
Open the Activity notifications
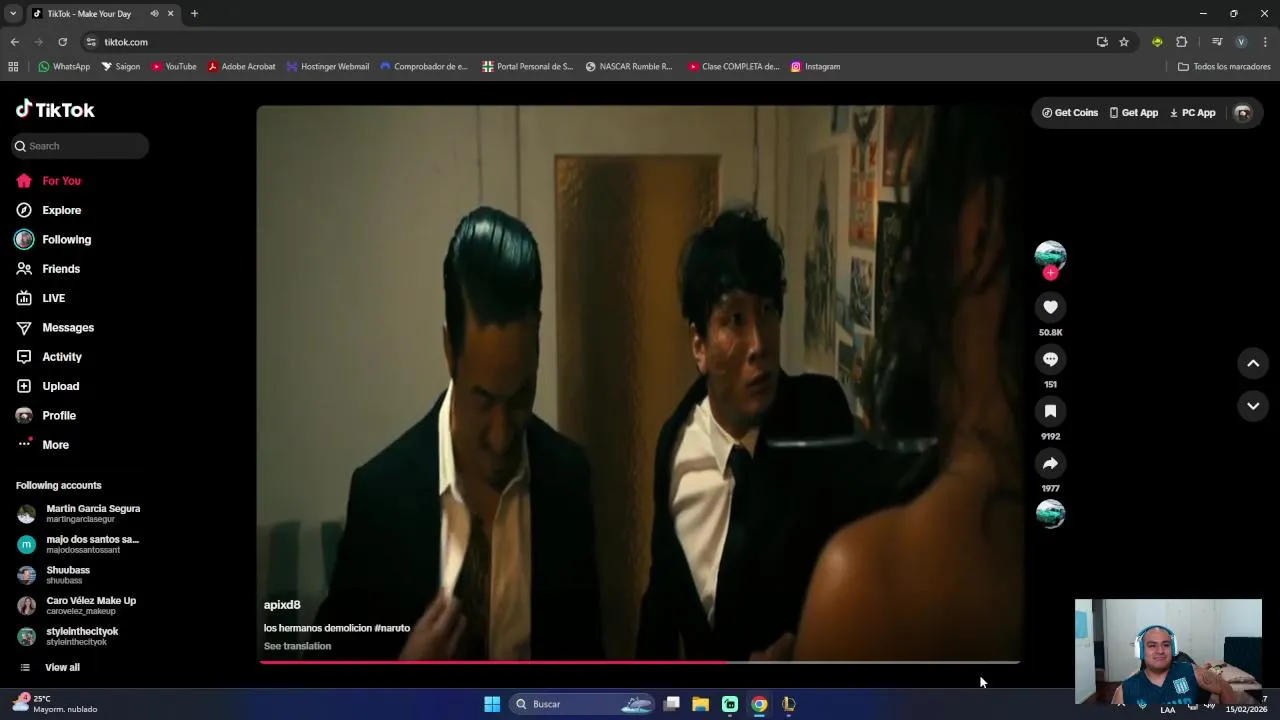(x=49, y=357)
